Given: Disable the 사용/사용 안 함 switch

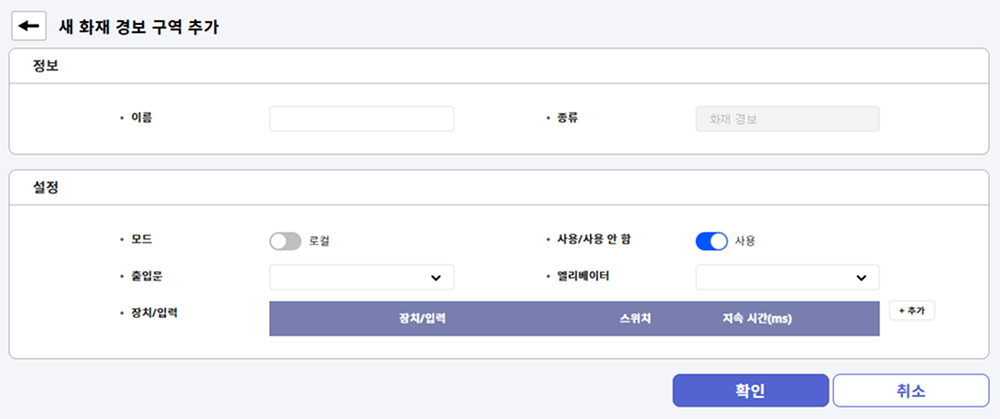Looking at the screenshot, I should (711, 241).
